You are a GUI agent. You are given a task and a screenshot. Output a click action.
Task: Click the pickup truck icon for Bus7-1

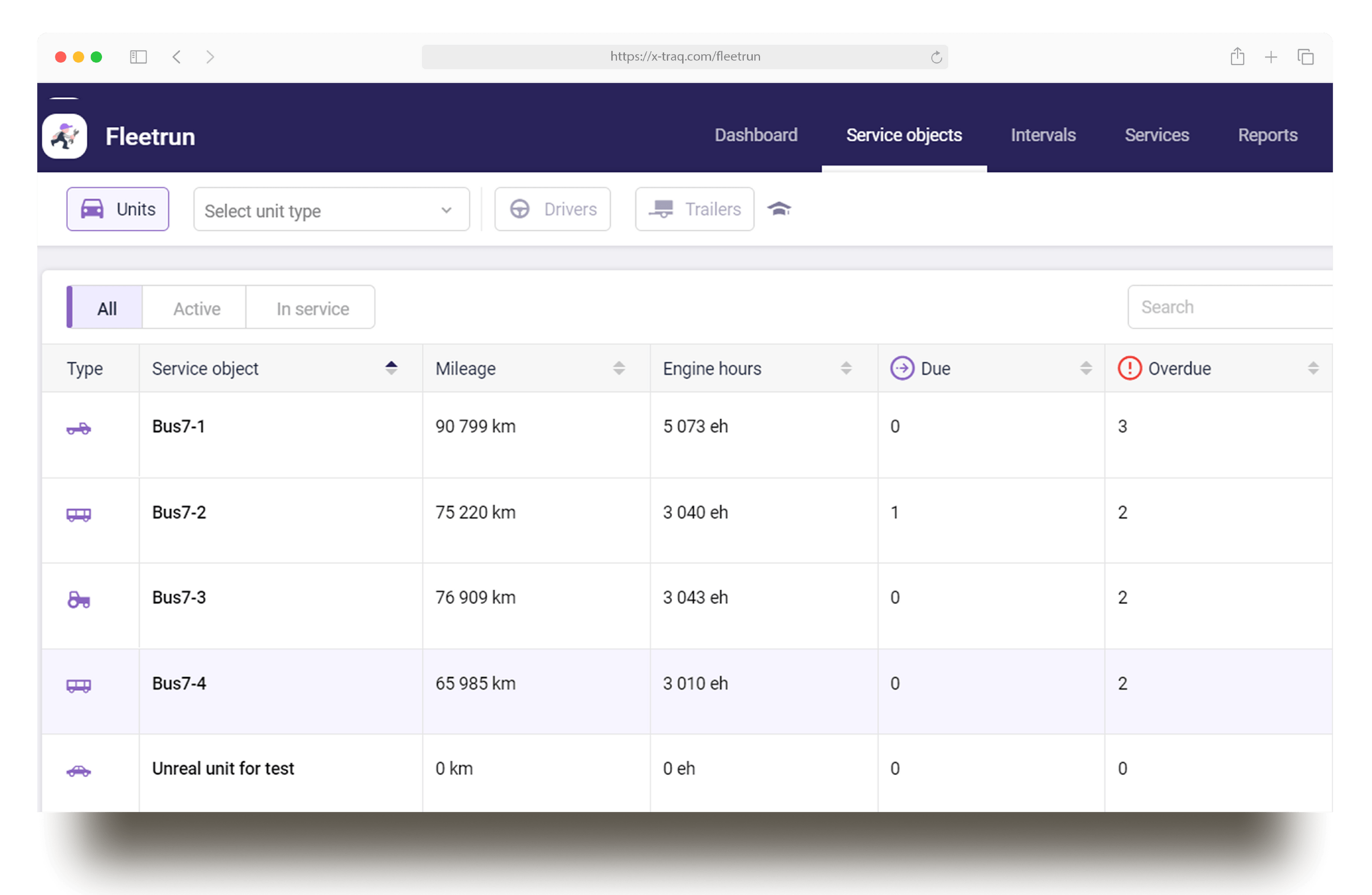78,428
